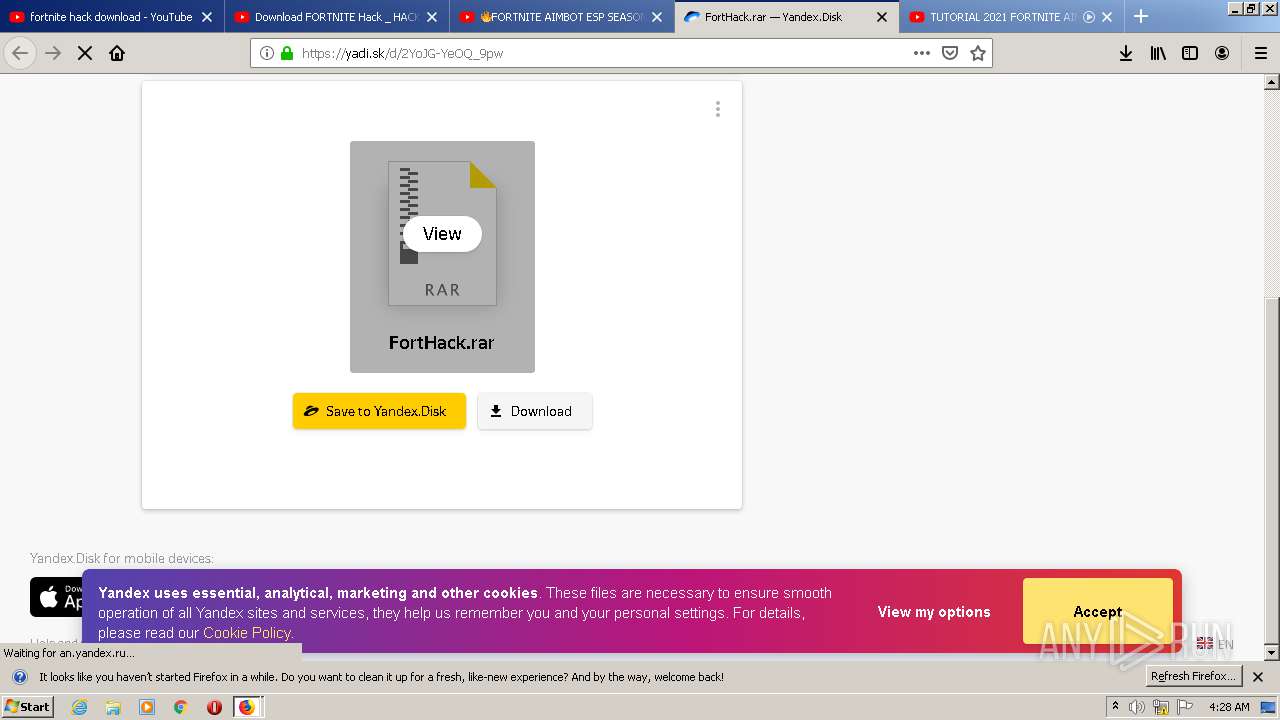Launch Opera from the taskbar
The width and height of the screenshot is (1280, 720).
[214, 707]
